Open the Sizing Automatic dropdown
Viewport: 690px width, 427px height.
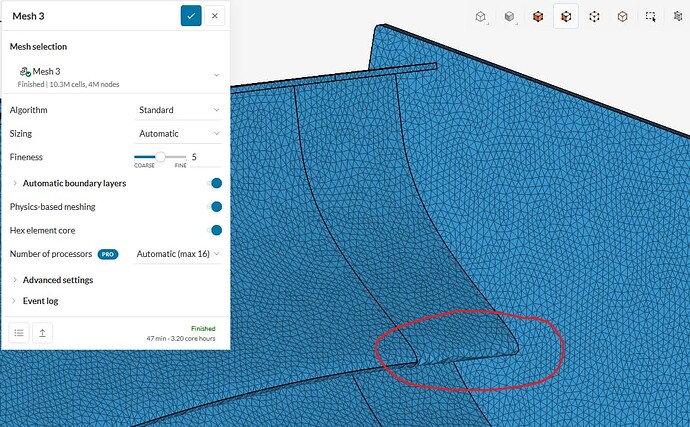(178, 133)
